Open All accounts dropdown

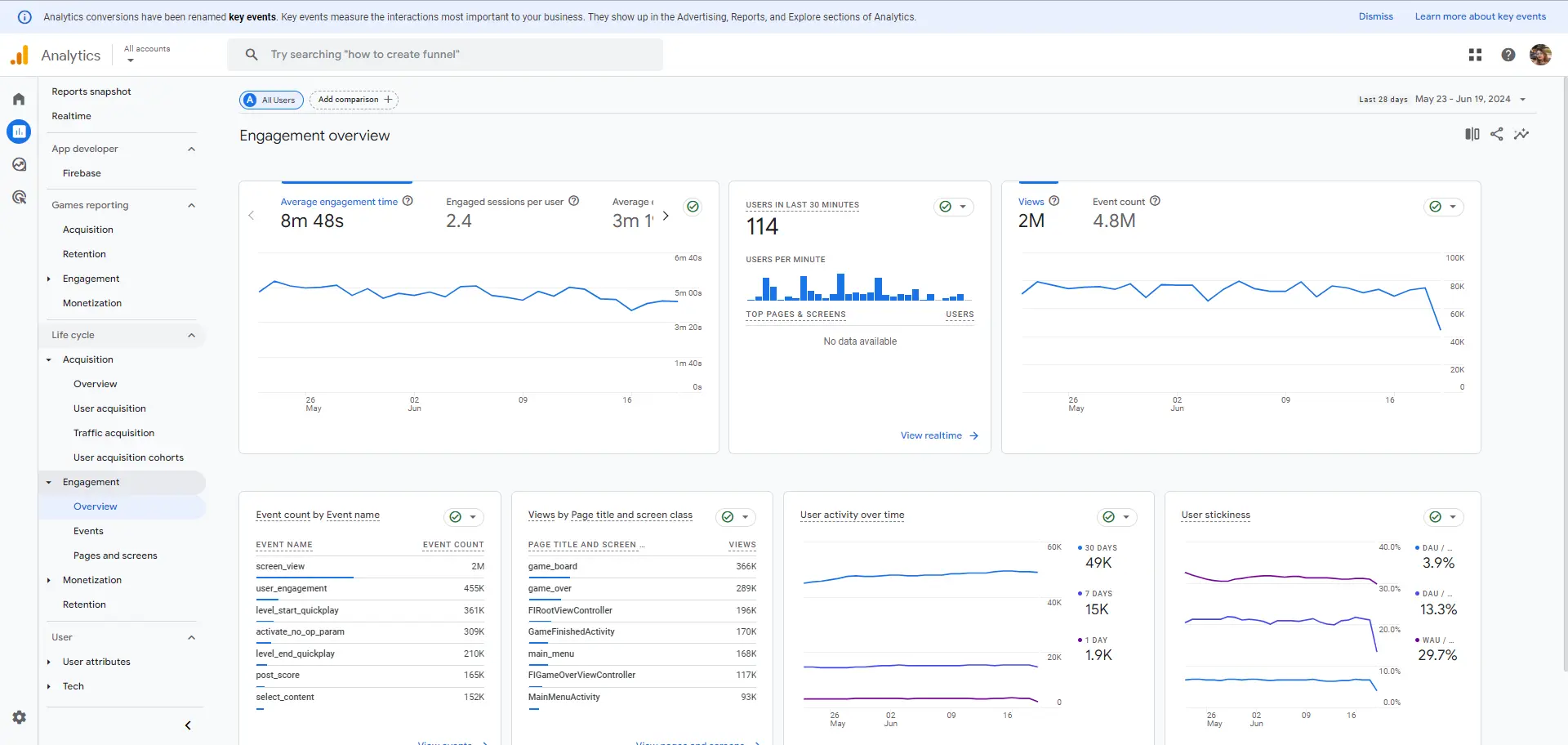click(147, 54)
